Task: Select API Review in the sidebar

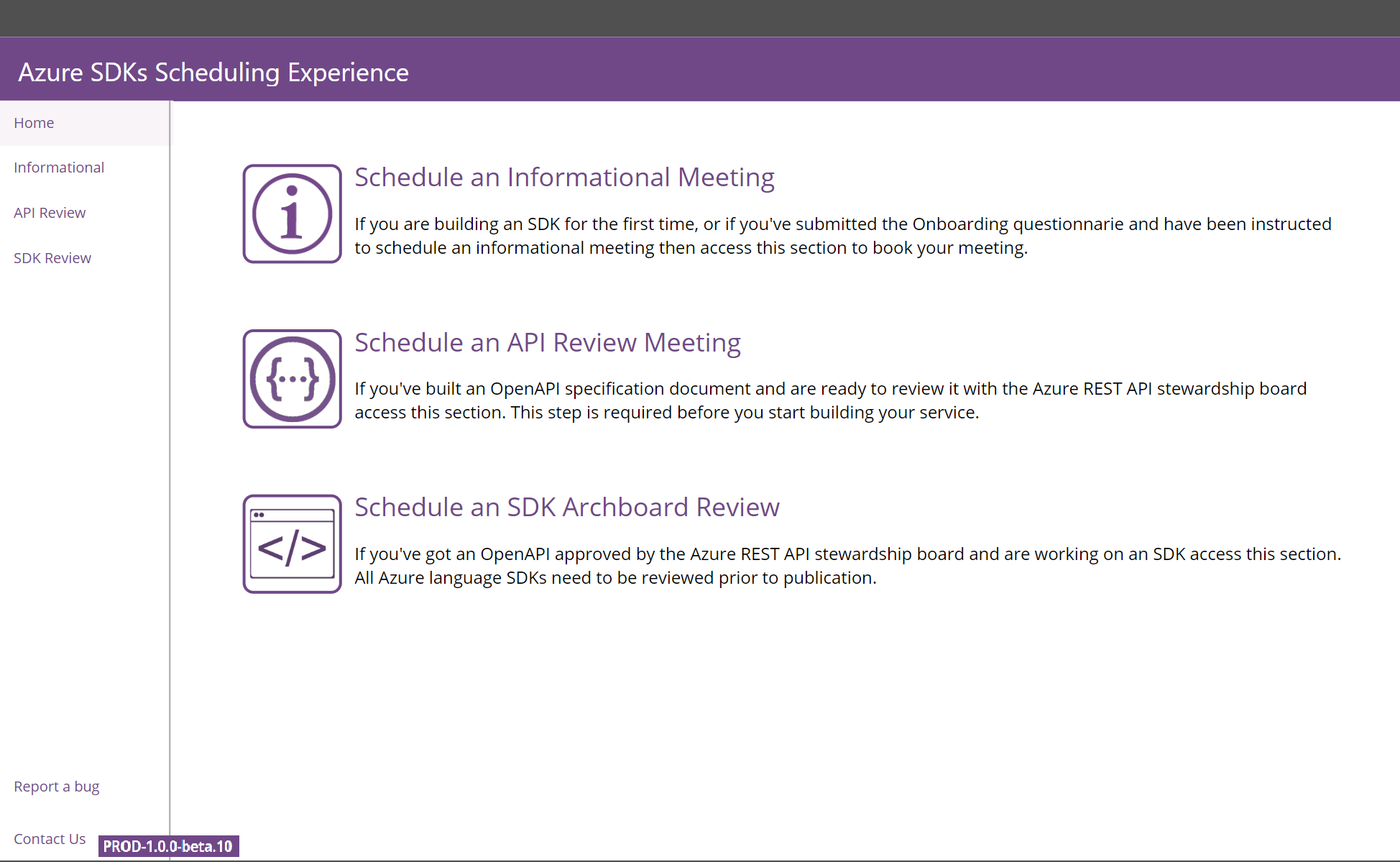Action: coord(50,213)
